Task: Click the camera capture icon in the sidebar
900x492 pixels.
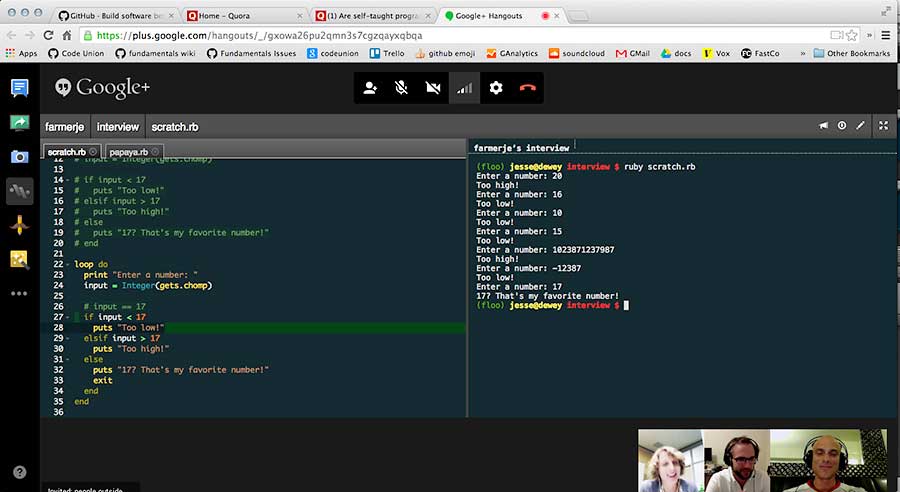Action: pyautogui.click(x=19, y=156)
